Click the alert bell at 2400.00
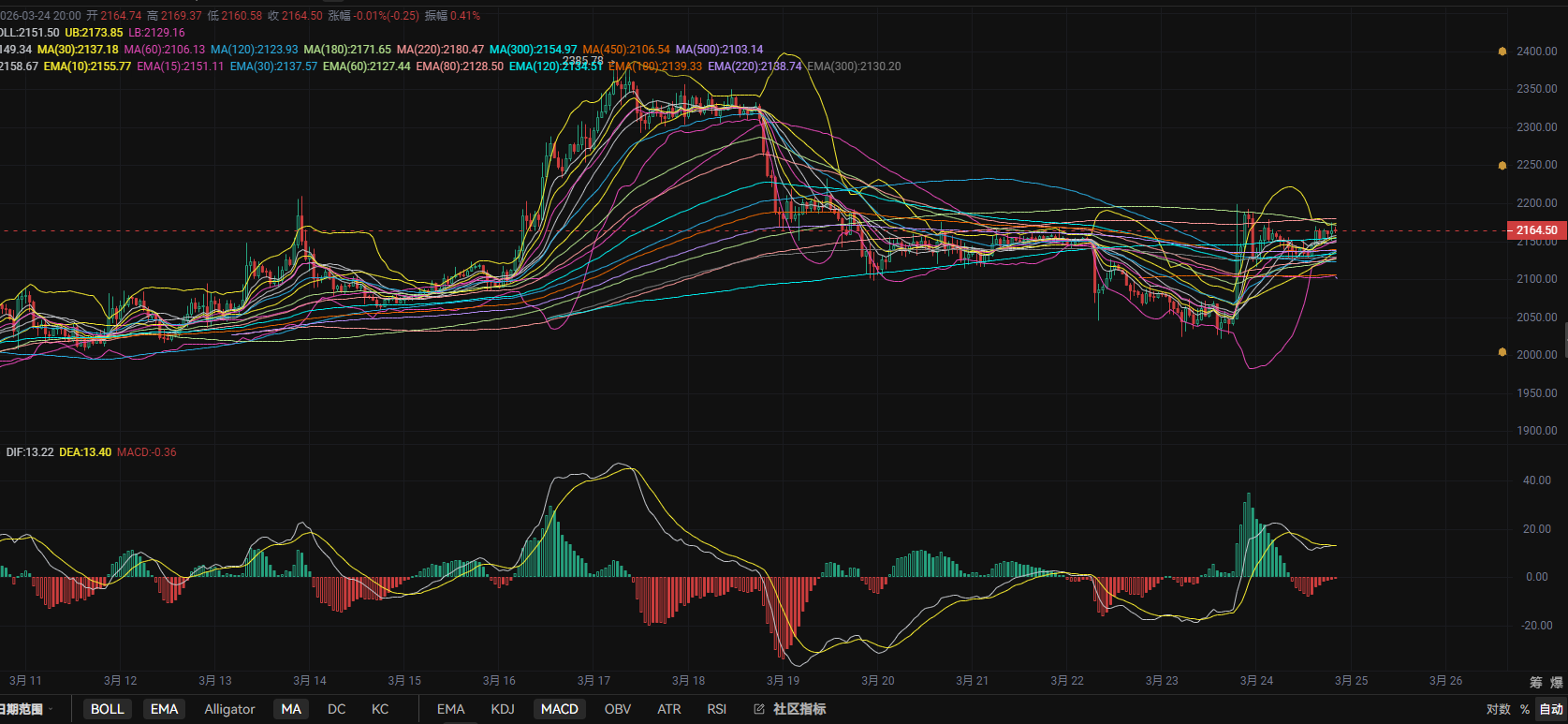The image size is (1568, 724). coord(1502,52)
